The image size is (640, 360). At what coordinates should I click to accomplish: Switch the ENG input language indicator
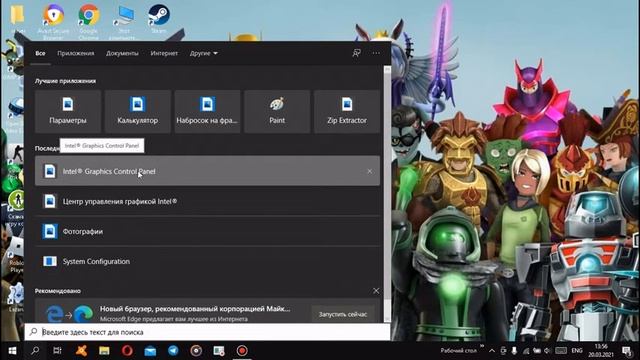coord(577,351)
